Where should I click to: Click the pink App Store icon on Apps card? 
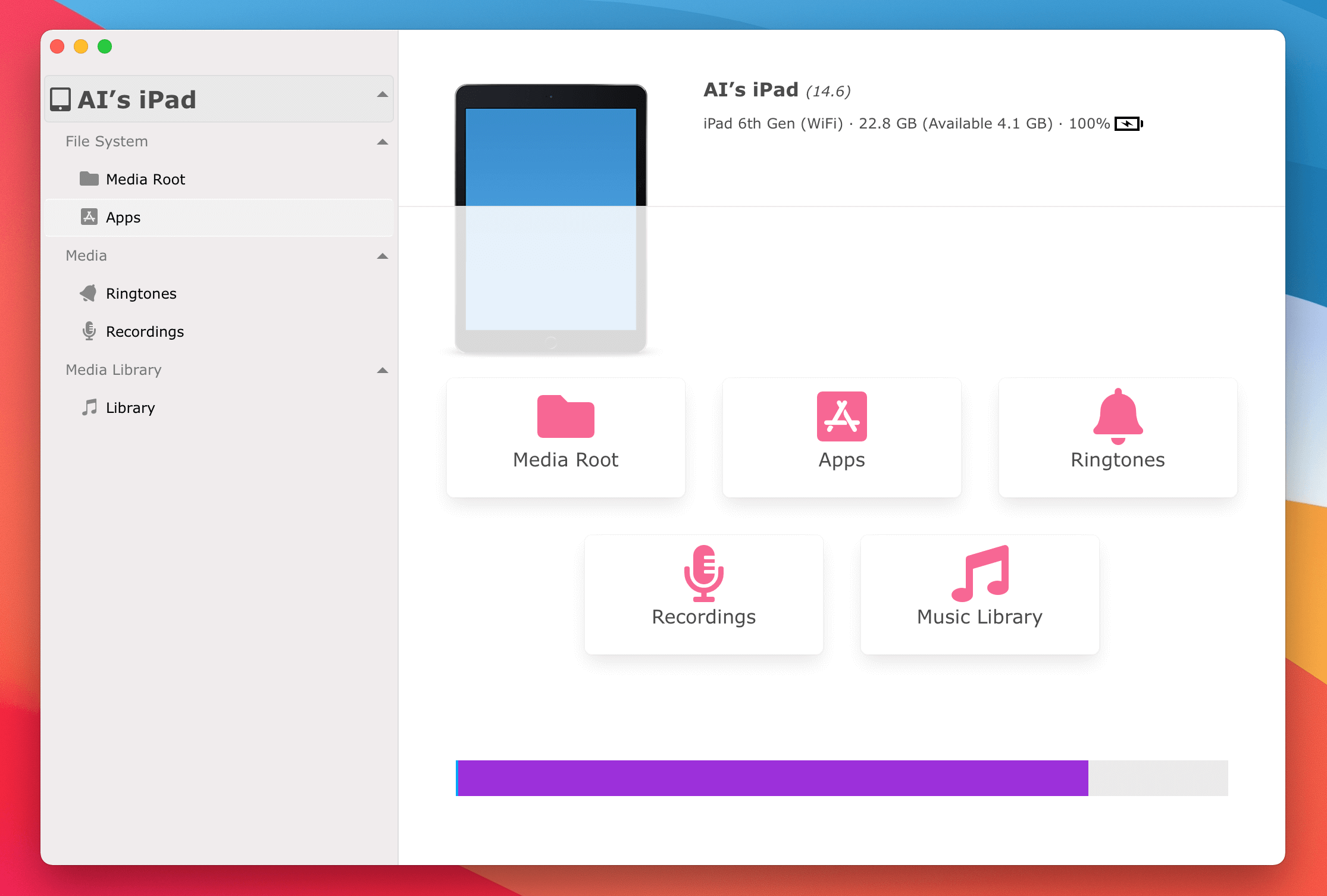pyautogui.click(x=842, y=416)
